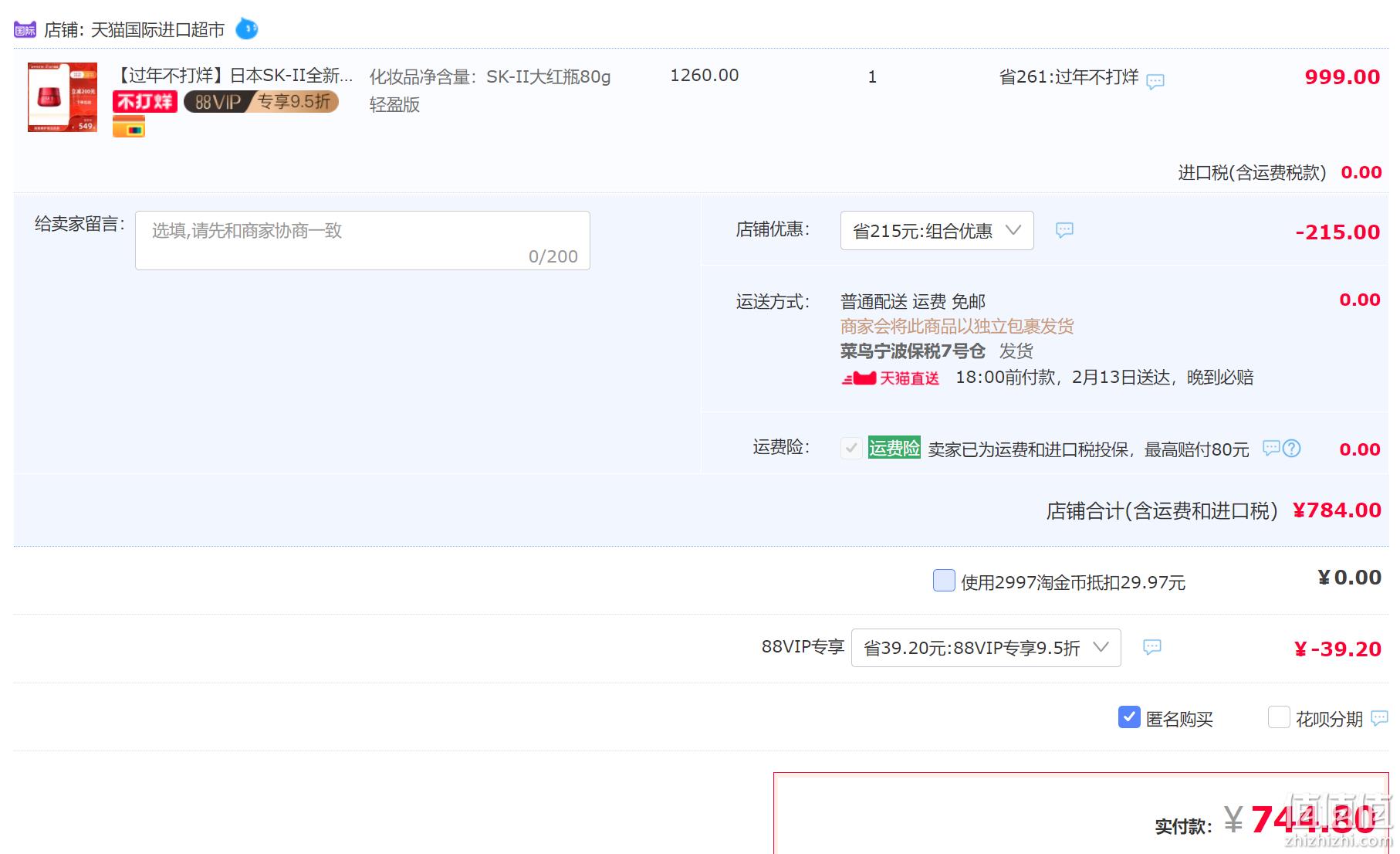This screenshot has height=854, width=1400.
Task: Click the 进口税(含运费税款) label
Action: tap(1252, 173)
